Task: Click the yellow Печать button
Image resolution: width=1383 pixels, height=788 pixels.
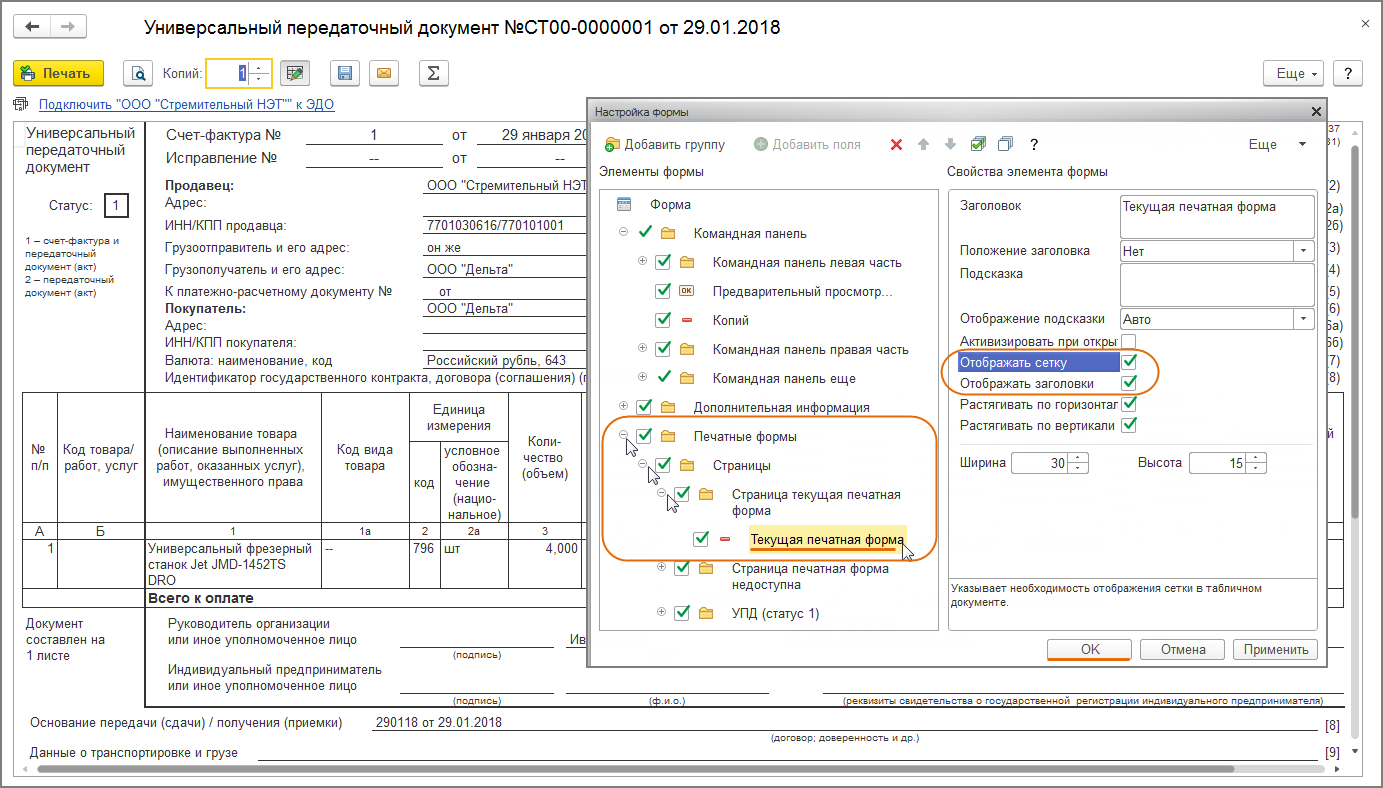Action: tap(58, 74)
